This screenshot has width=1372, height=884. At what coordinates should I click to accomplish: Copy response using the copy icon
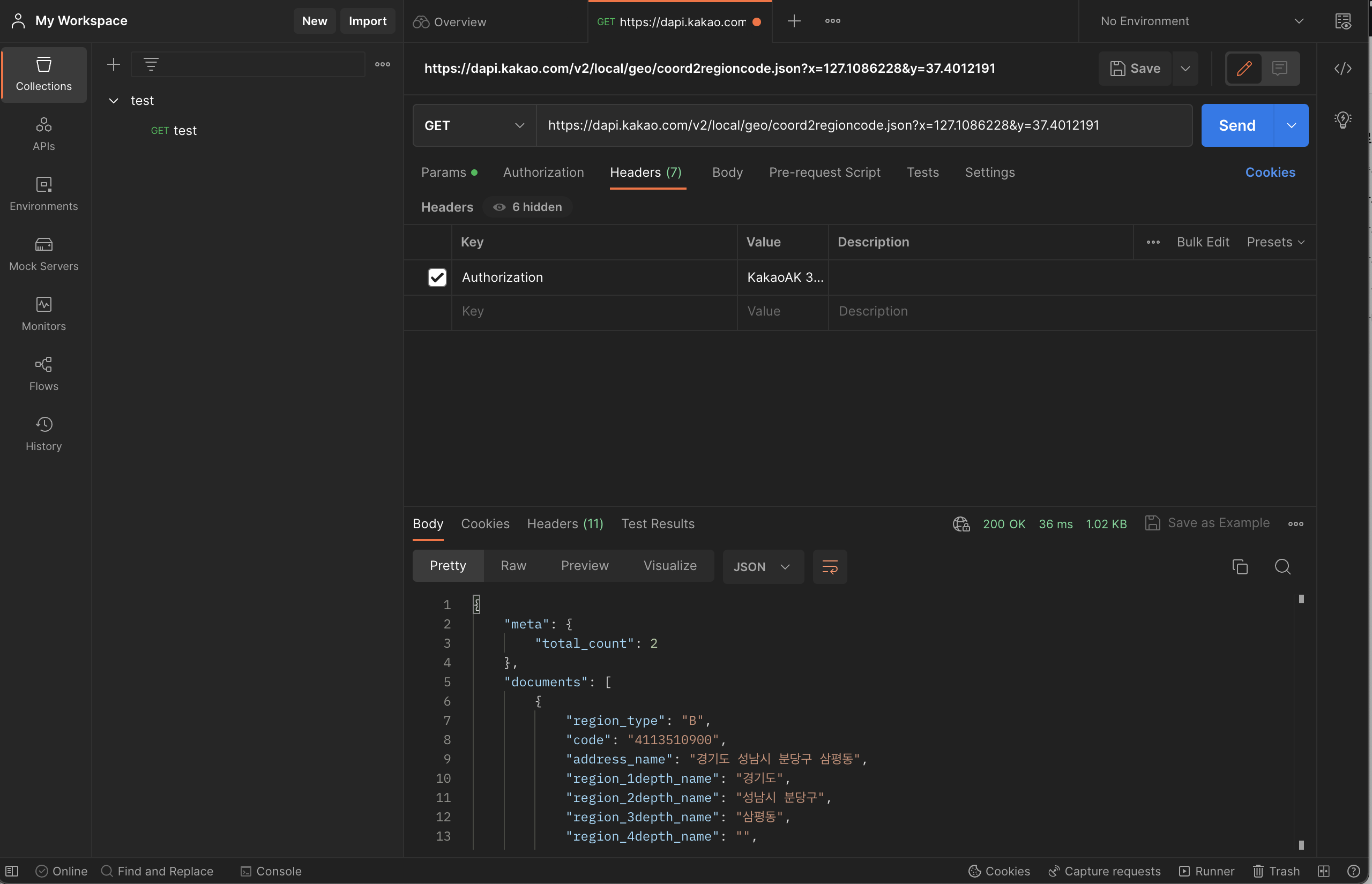(x=1240, y=567)
